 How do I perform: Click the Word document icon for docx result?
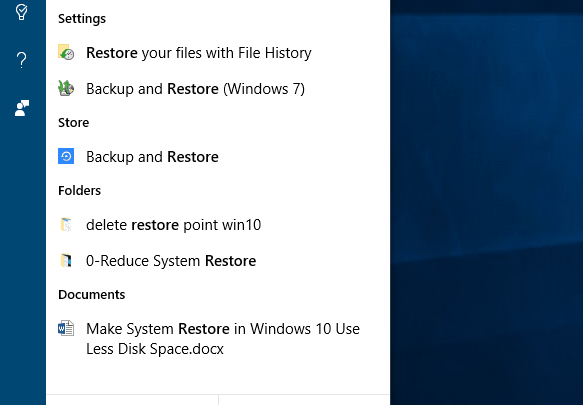pyautogui.click(x=66, y=328)
